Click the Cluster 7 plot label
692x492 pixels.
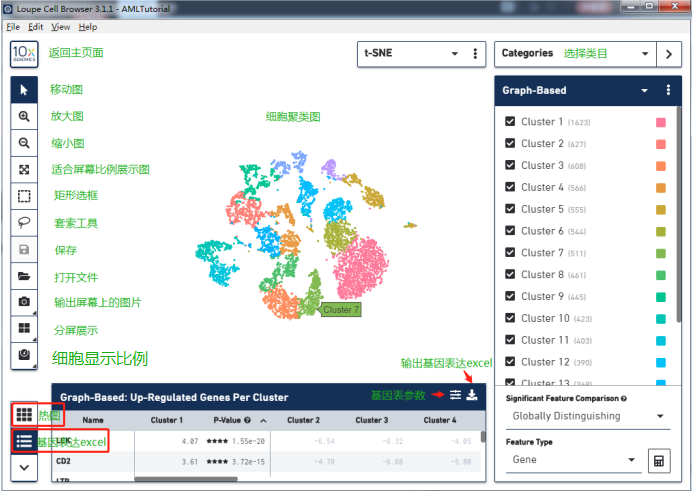(341, 310)
